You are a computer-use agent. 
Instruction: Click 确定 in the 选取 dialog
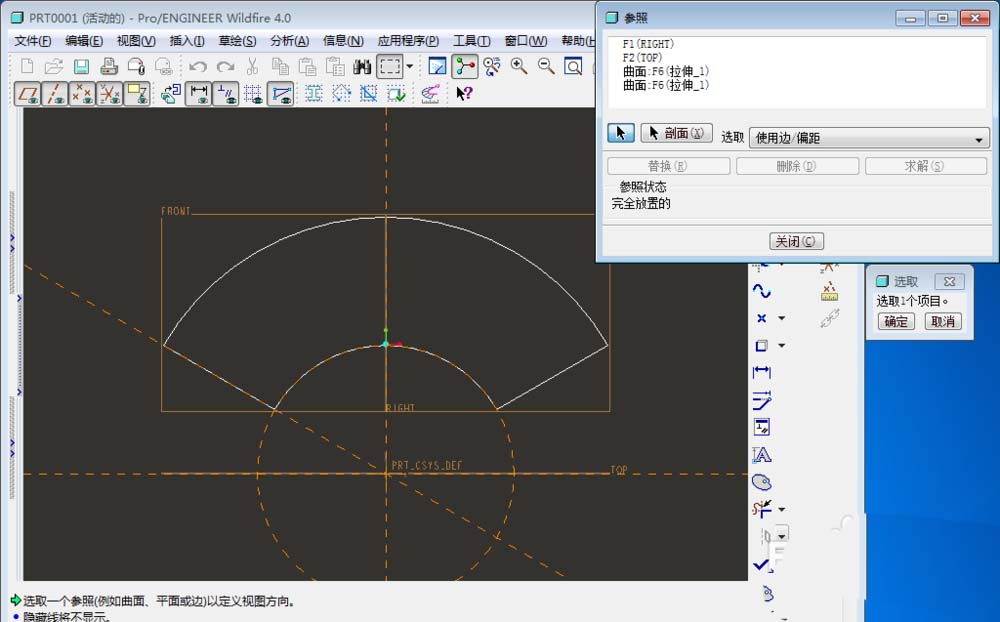(x=895, y=322)
